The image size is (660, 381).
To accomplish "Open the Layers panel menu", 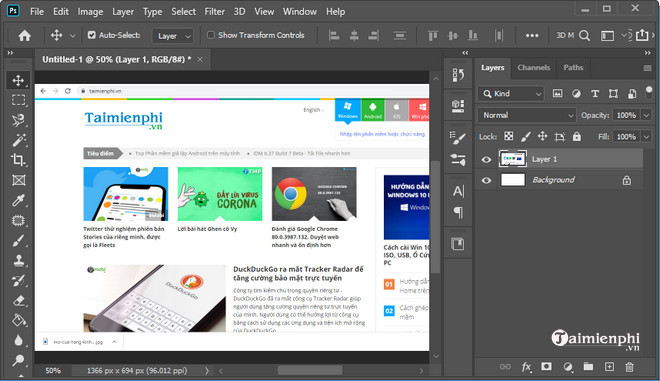I will pos(647,68).
